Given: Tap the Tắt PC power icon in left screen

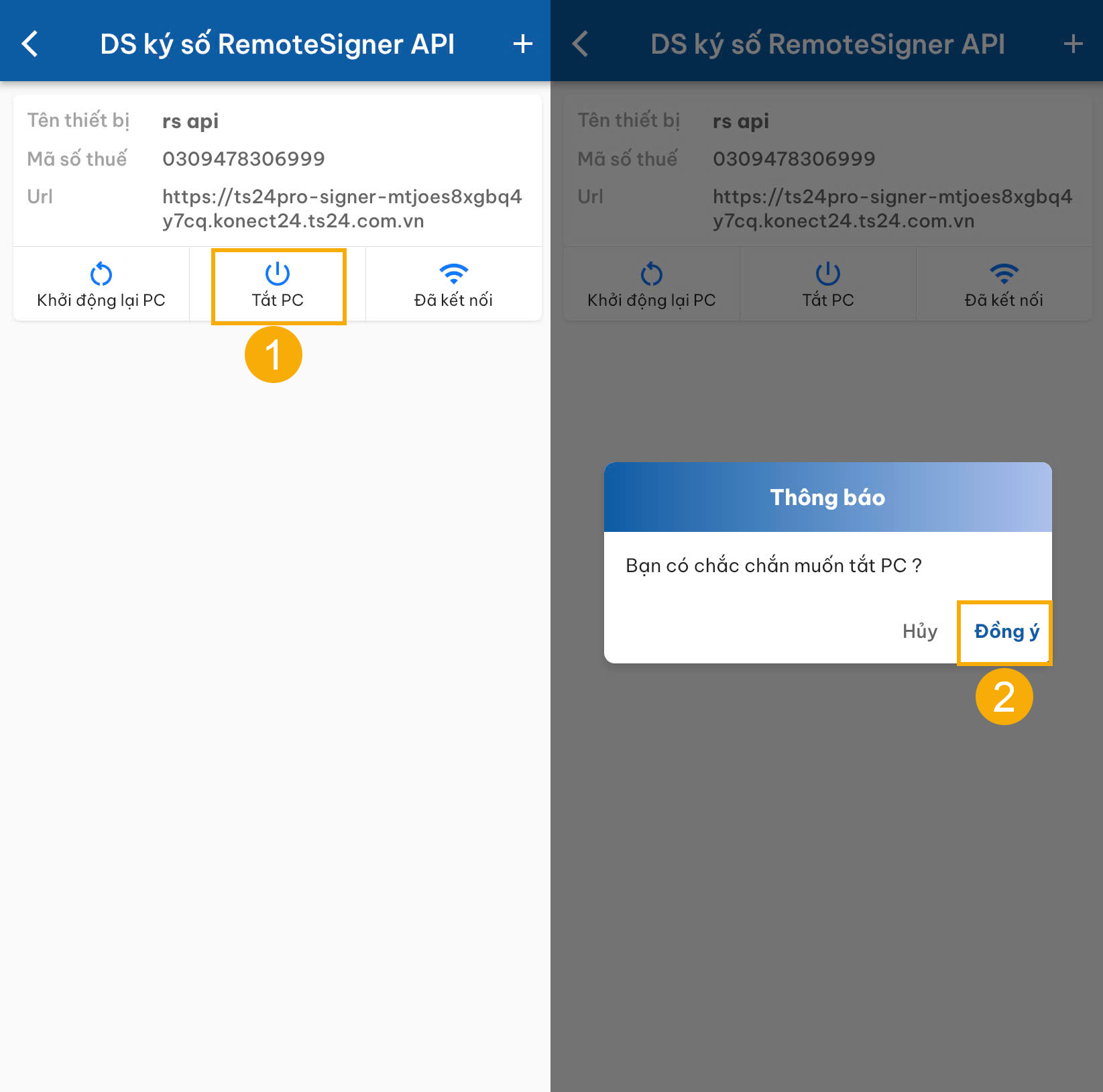Looking at the screenshot, I should tap(278, 274).
